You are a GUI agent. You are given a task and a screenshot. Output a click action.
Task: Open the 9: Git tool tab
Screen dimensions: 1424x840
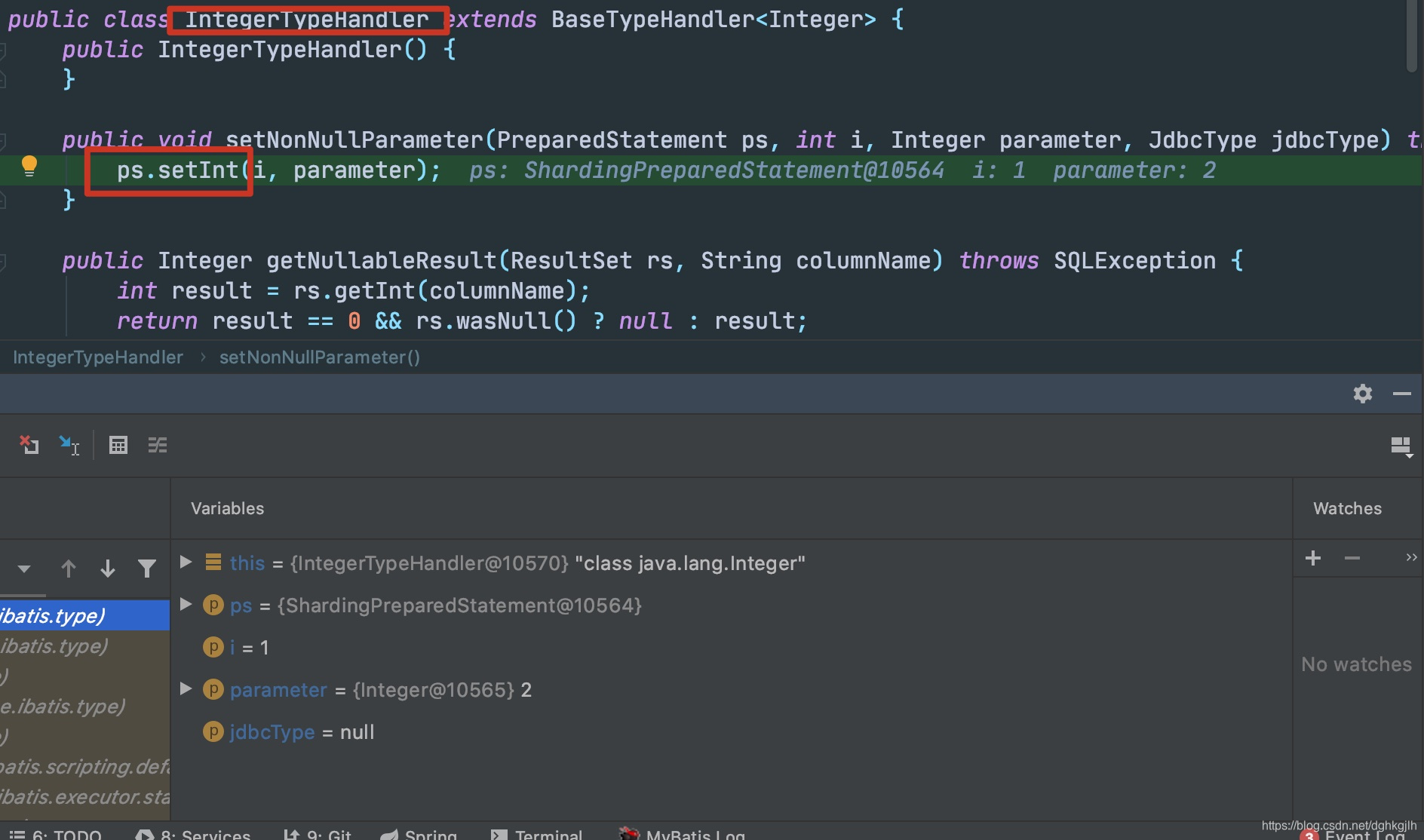pos(318,834)
